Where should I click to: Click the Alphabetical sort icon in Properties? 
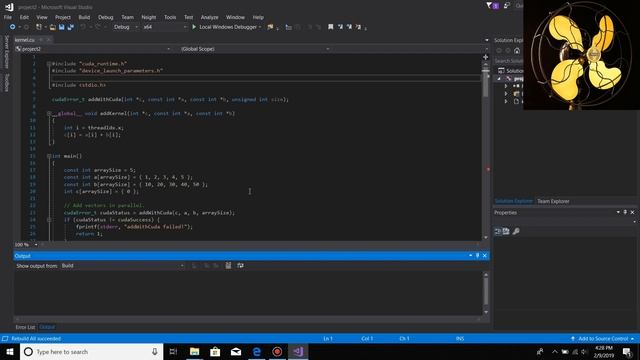(506, 231)
